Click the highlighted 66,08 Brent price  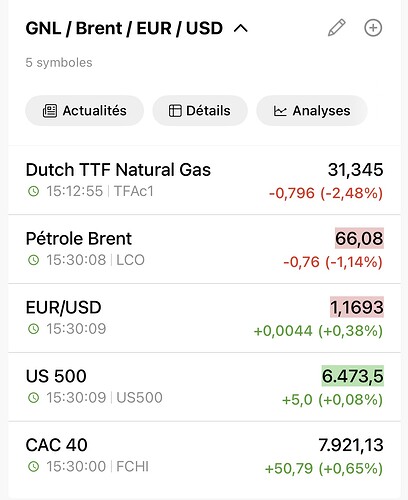click(x=359, y=238)
